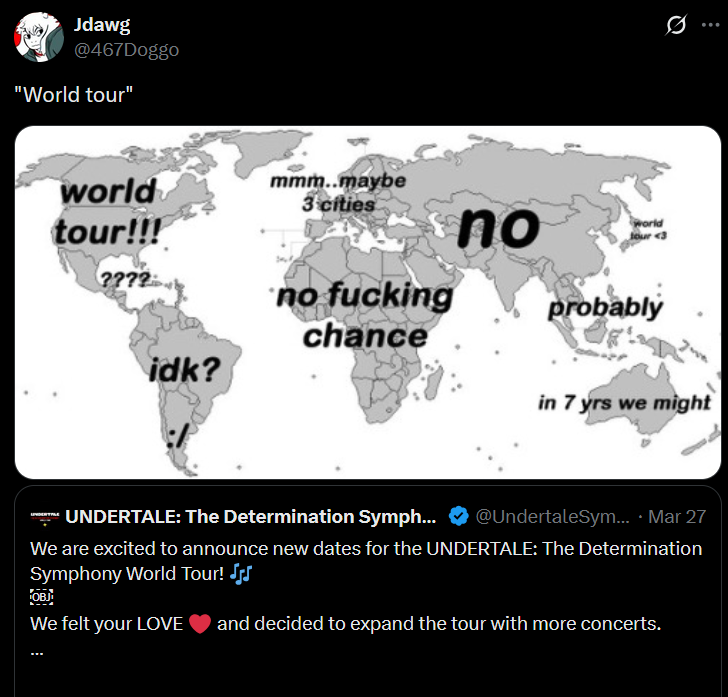Click the Jdawg display name
This screenshot has width=728, height=697.
point(102,25)
